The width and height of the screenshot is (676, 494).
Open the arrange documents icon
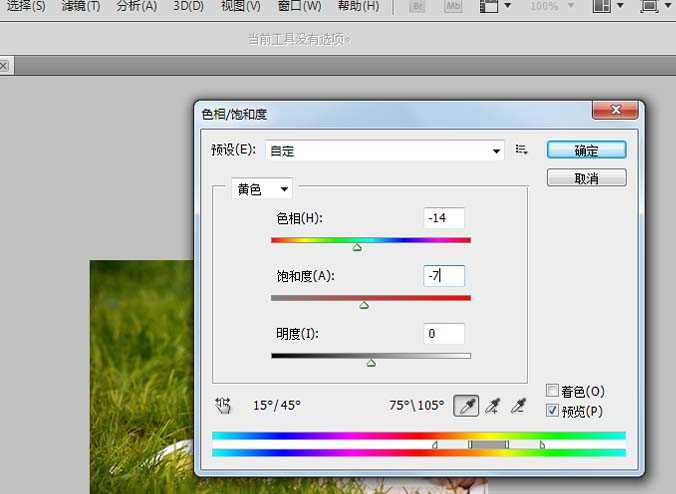[x=603, y=6]
